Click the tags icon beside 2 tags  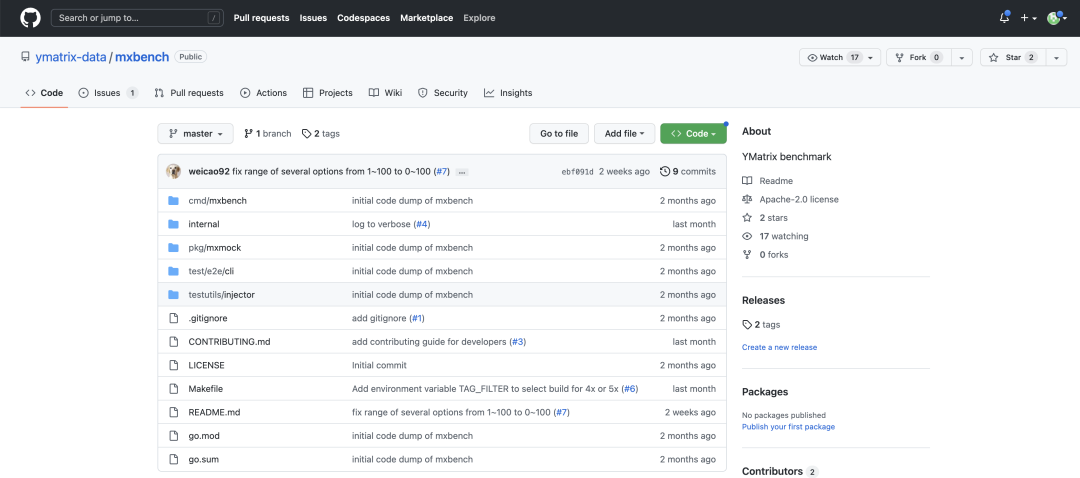(306, 134)
